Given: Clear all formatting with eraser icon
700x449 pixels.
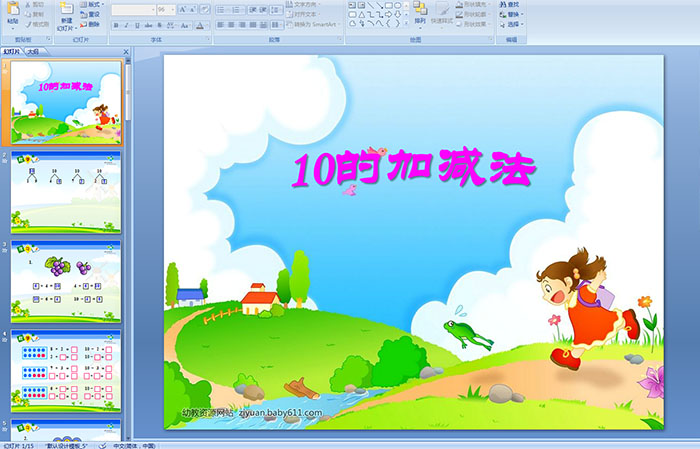Looking at the screenshot, I should [x=205, y=9].
